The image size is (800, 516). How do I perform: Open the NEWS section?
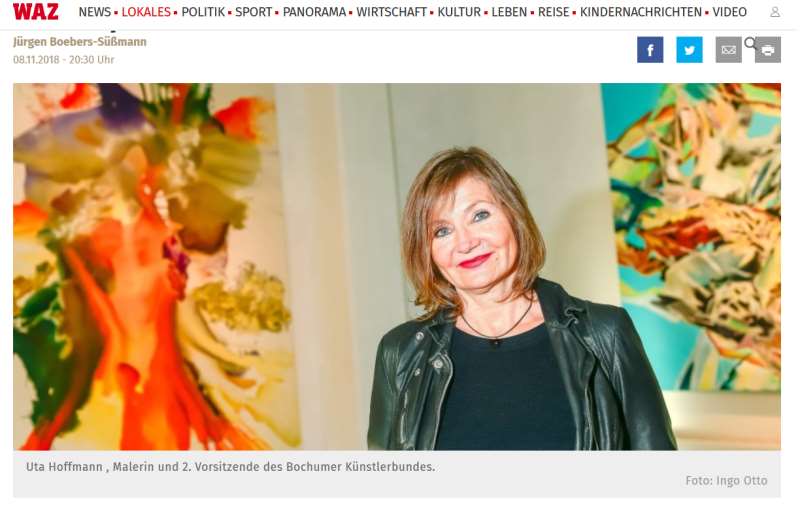pos(94,12)
